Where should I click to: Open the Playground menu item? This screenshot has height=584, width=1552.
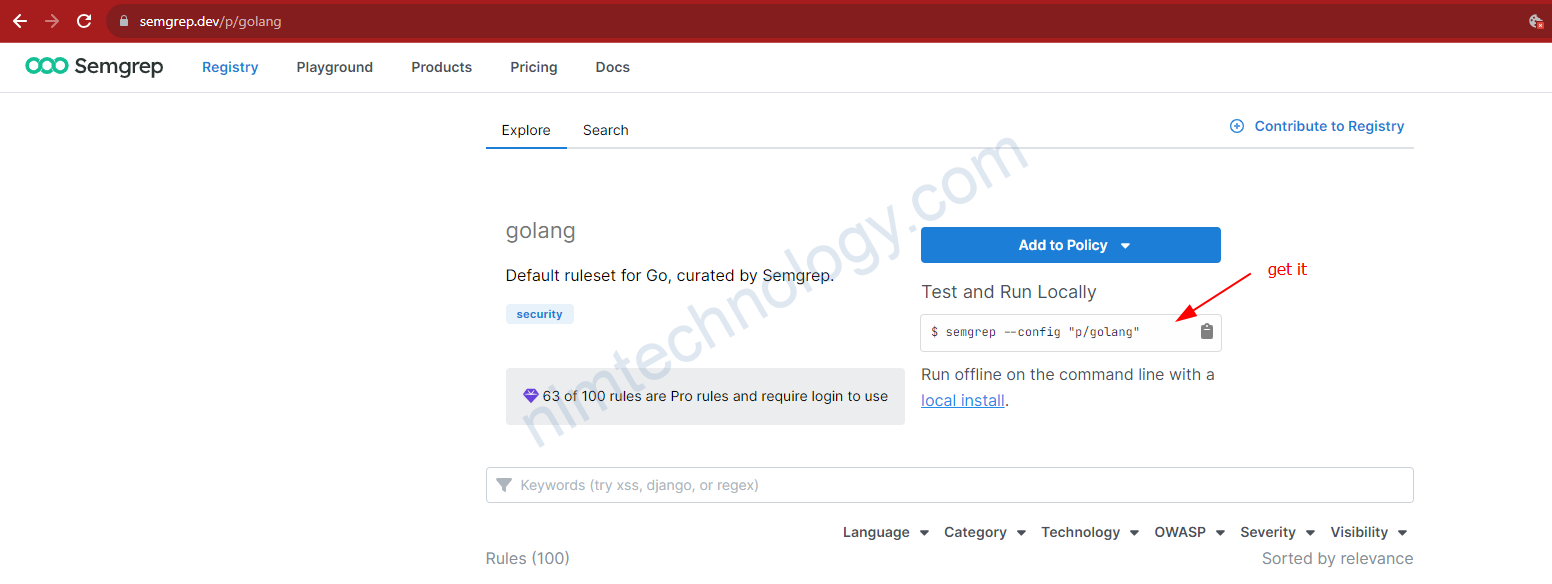click(x=334, y=67)
